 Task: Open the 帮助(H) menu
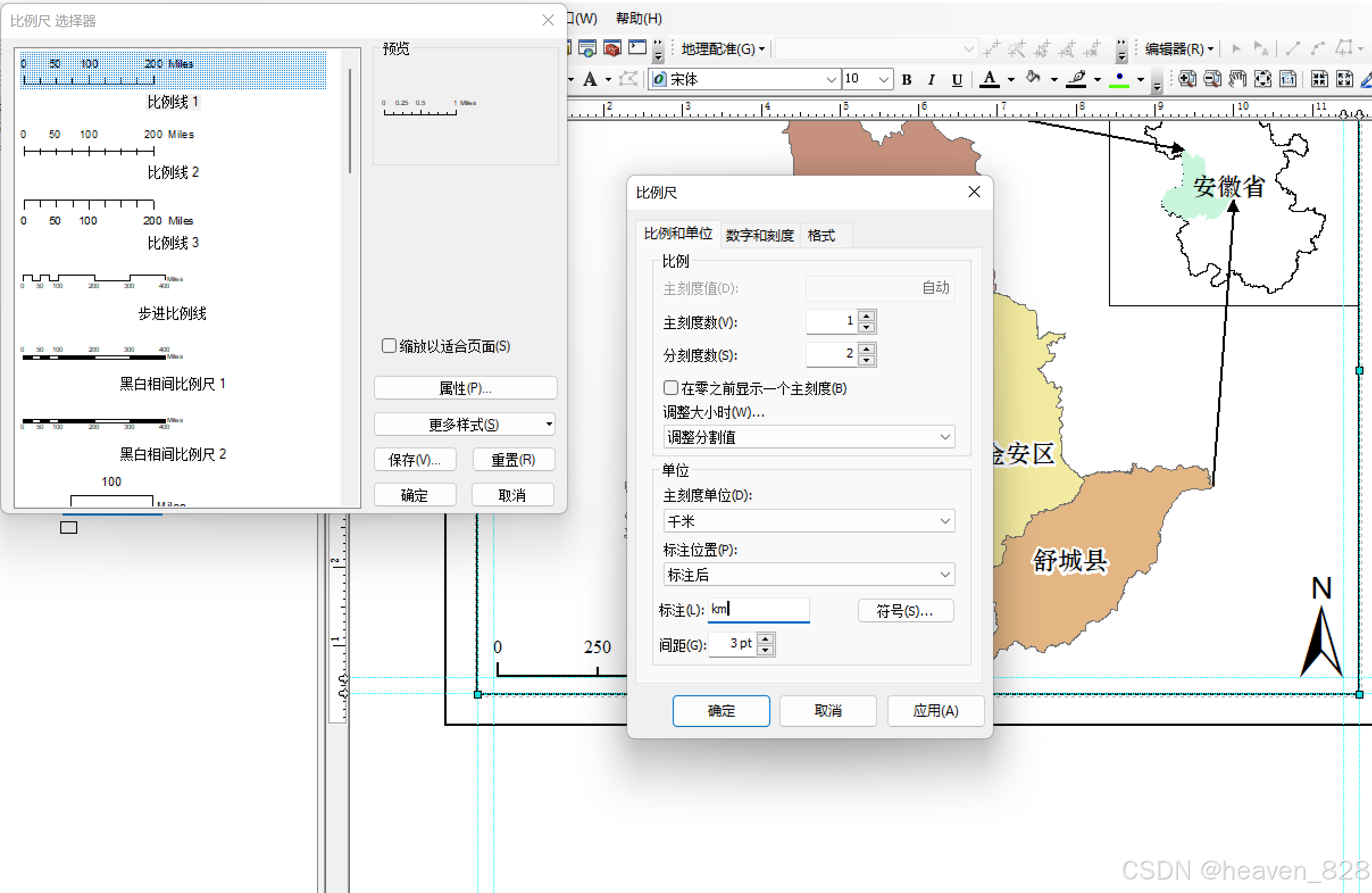(638, 18)
